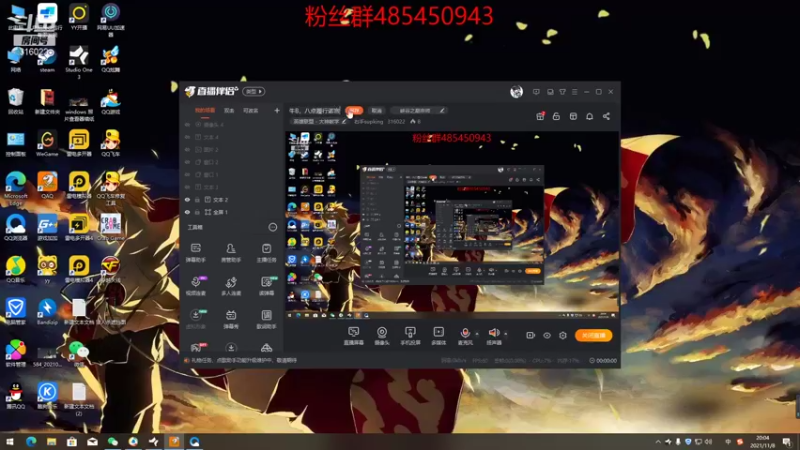Edit the tag pill right of 取消

tap(419, 110)
